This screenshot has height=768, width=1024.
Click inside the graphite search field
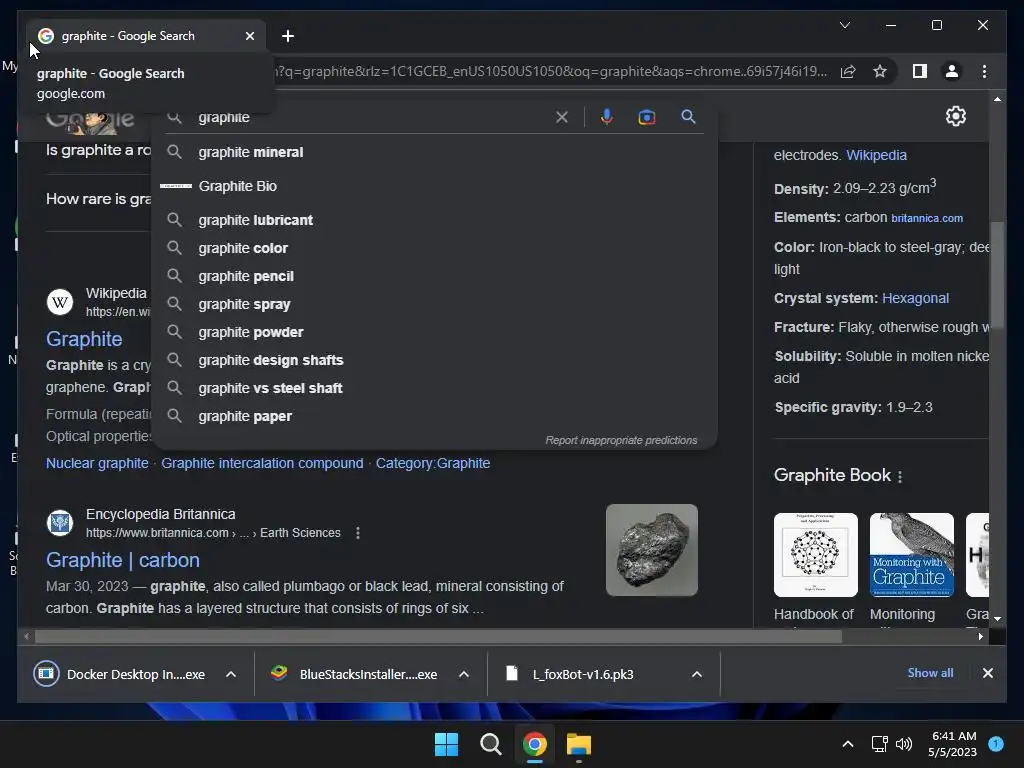372,118
